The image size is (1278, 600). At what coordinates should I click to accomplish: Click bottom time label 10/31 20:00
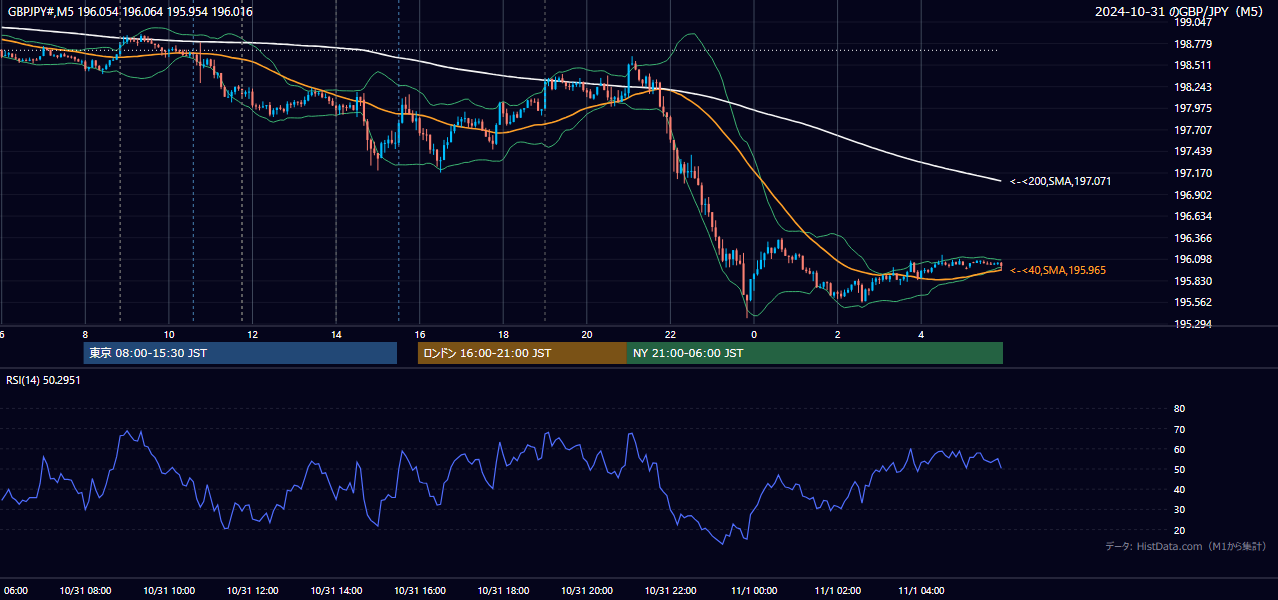pos(586,590)
